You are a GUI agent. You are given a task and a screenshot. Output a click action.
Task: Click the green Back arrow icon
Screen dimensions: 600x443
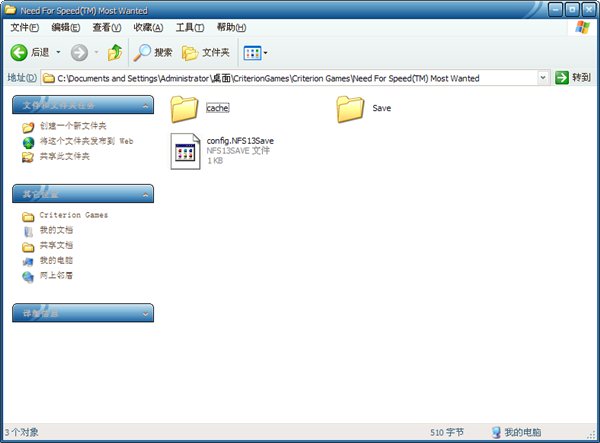18,53
